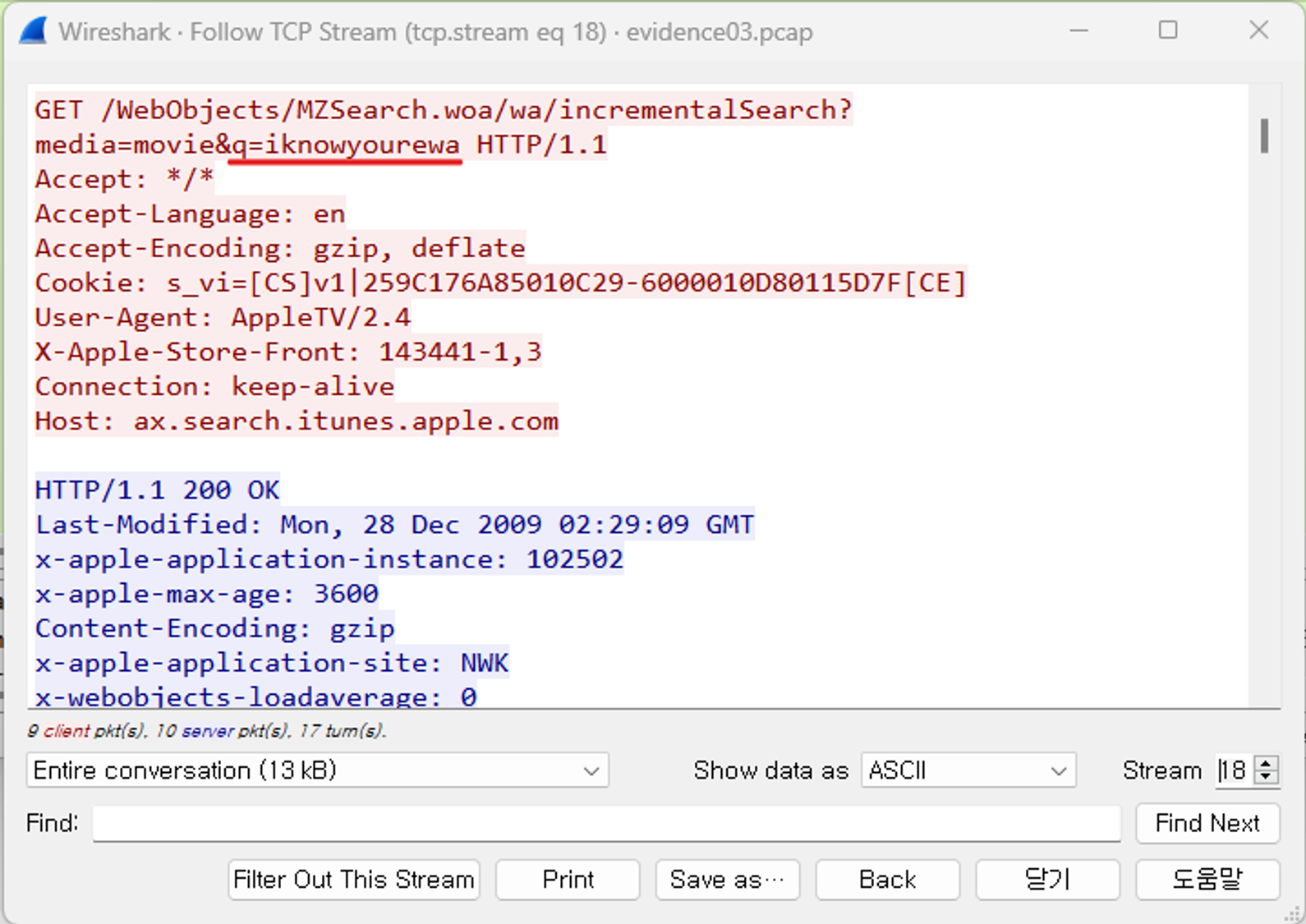Click the Host: ax.search.itunes.apple.com line
Viewport: 1306px width, 924px height.
(297, 421)
